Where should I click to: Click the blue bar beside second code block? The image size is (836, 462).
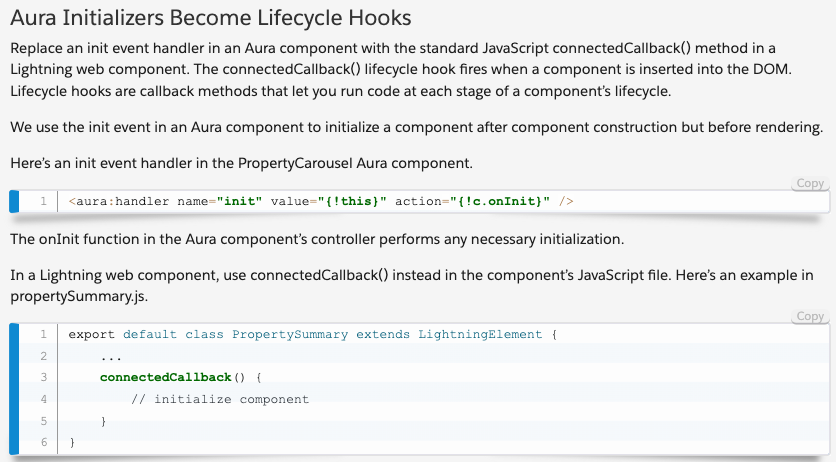coord(14,388)
